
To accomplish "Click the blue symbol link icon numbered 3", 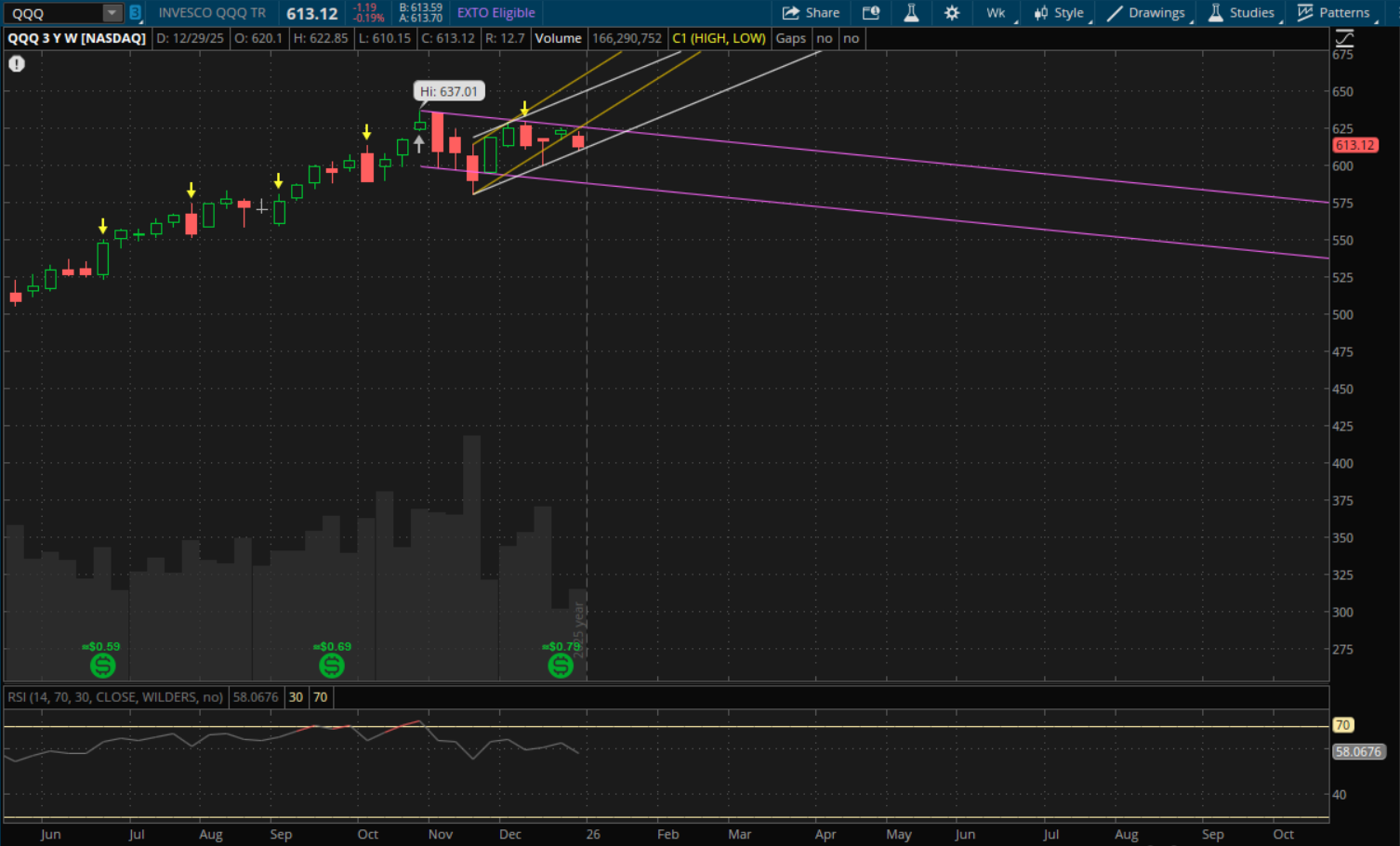I will [135, 13].
